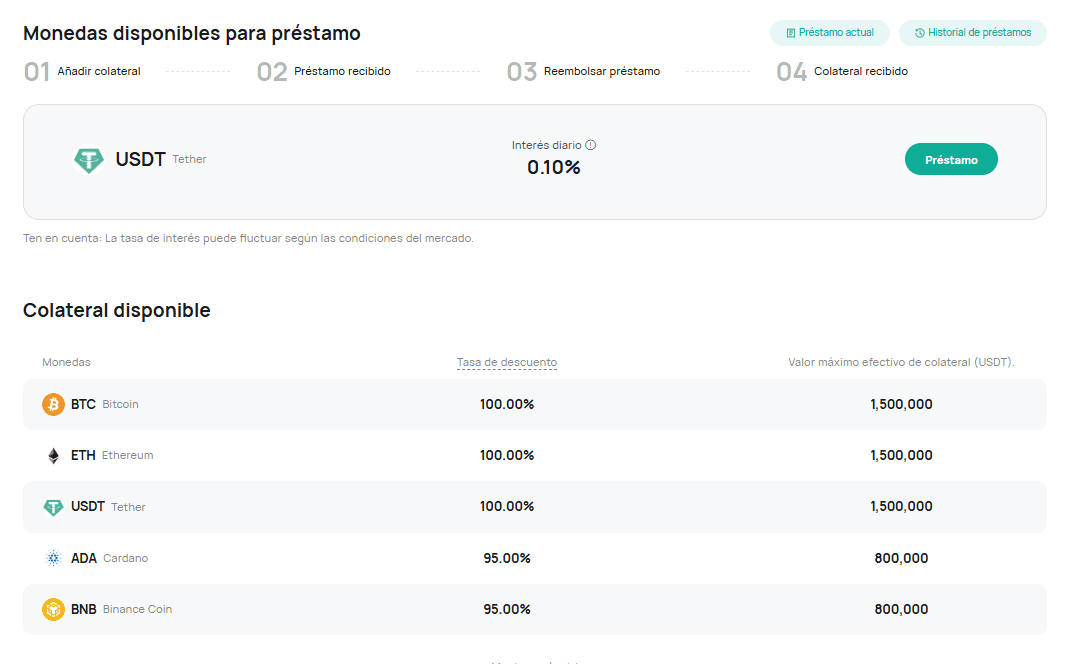The width and height of the screenshot is (1073, 664).
Task: Open Historial de préstamos
Action: 972,33
